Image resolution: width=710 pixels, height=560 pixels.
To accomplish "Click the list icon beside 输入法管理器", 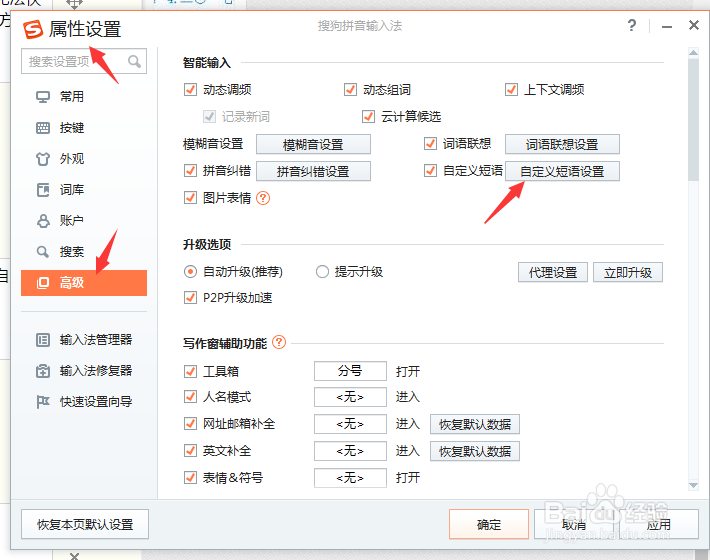I will pos(43,340).
